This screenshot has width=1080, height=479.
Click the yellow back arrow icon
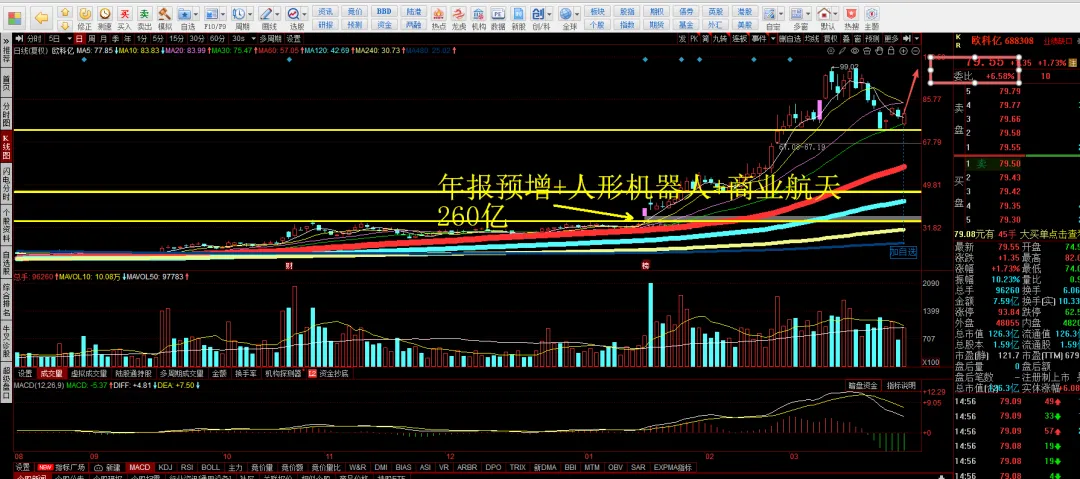pyautogui.click(x=41, y=17)
